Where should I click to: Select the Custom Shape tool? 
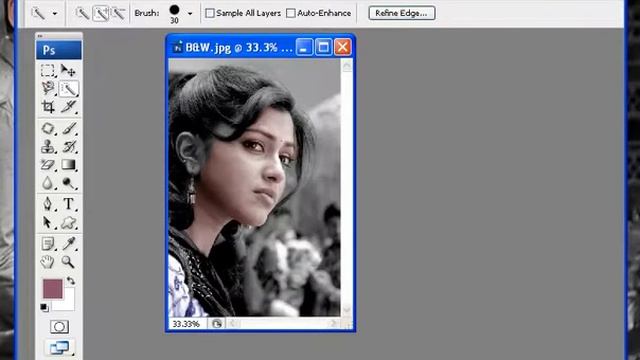coord(68,222)
